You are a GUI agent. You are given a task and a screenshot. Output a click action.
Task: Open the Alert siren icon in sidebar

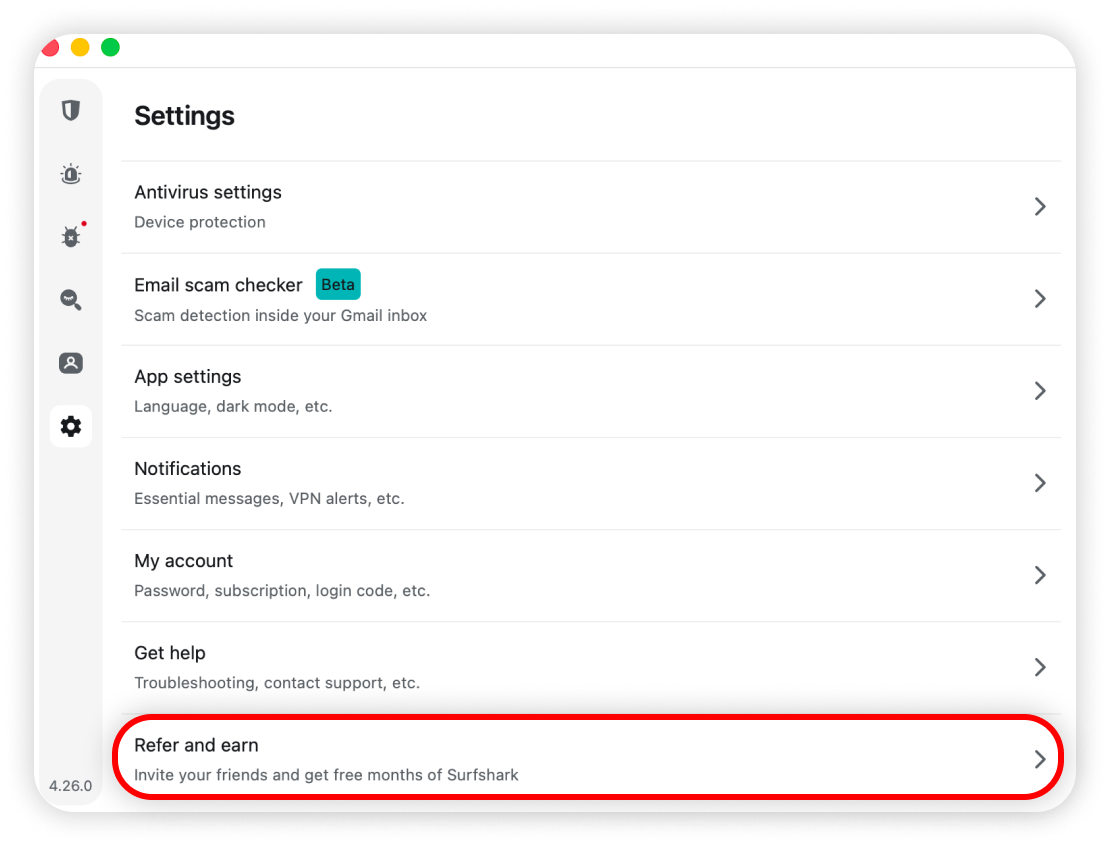point(70,174)
